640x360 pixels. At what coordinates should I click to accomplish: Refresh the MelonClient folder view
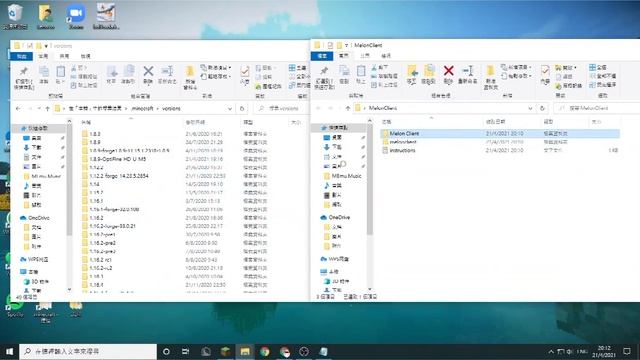click(x=542, y=108)
